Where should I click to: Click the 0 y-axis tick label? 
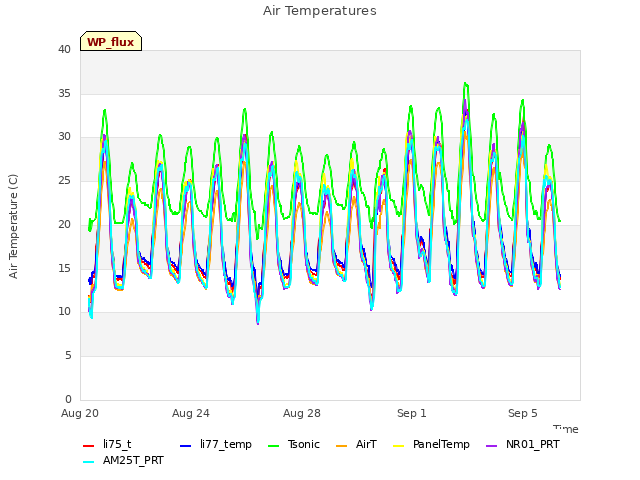68,399
